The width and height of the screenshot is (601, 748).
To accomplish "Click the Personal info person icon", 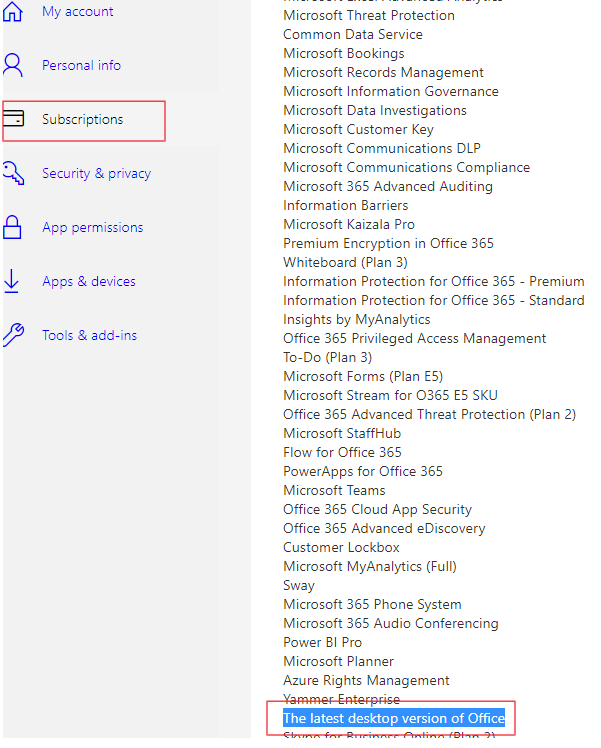I will click(x=12, y=65).
